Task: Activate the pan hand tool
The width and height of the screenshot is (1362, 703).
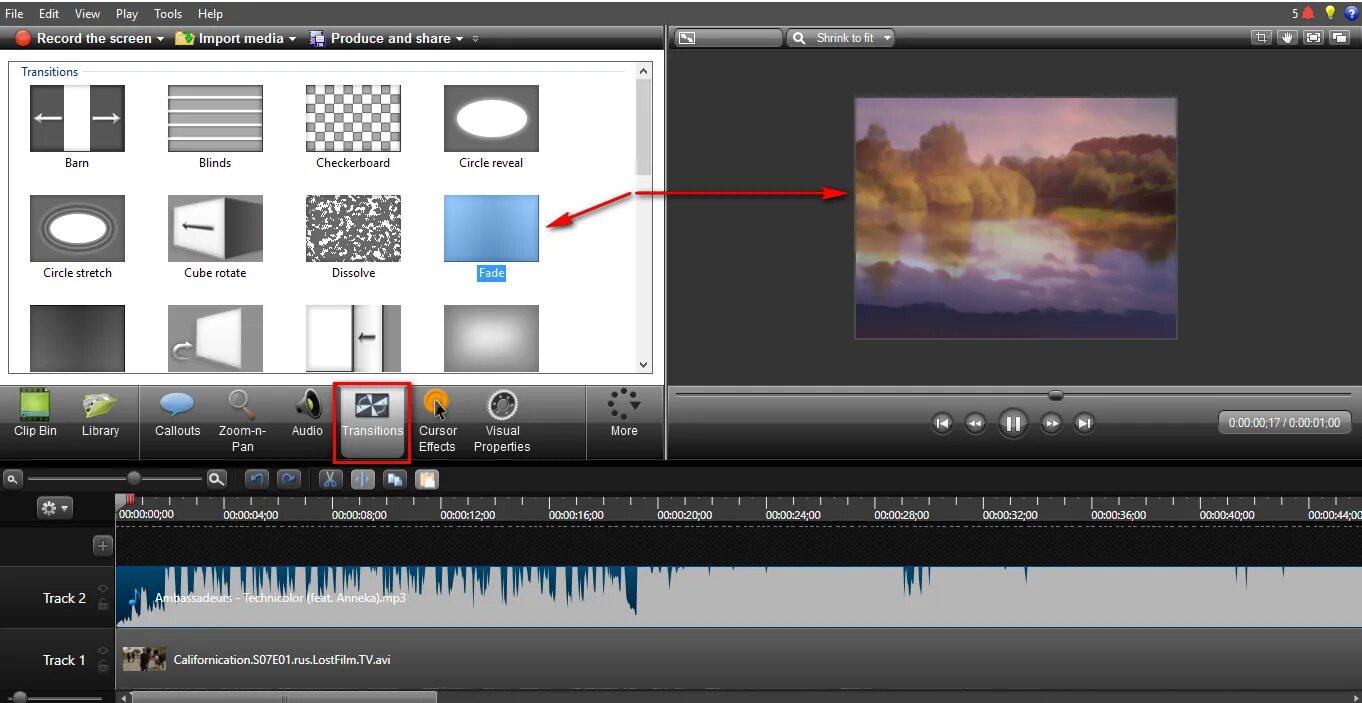Action: coord(1288,38)
